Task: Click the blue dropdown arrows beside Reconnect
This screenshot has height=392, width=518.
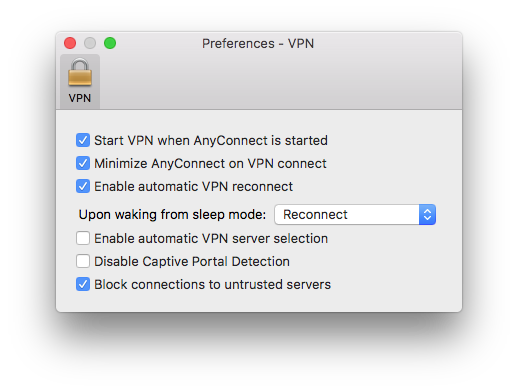Action: tap(427, 215)
